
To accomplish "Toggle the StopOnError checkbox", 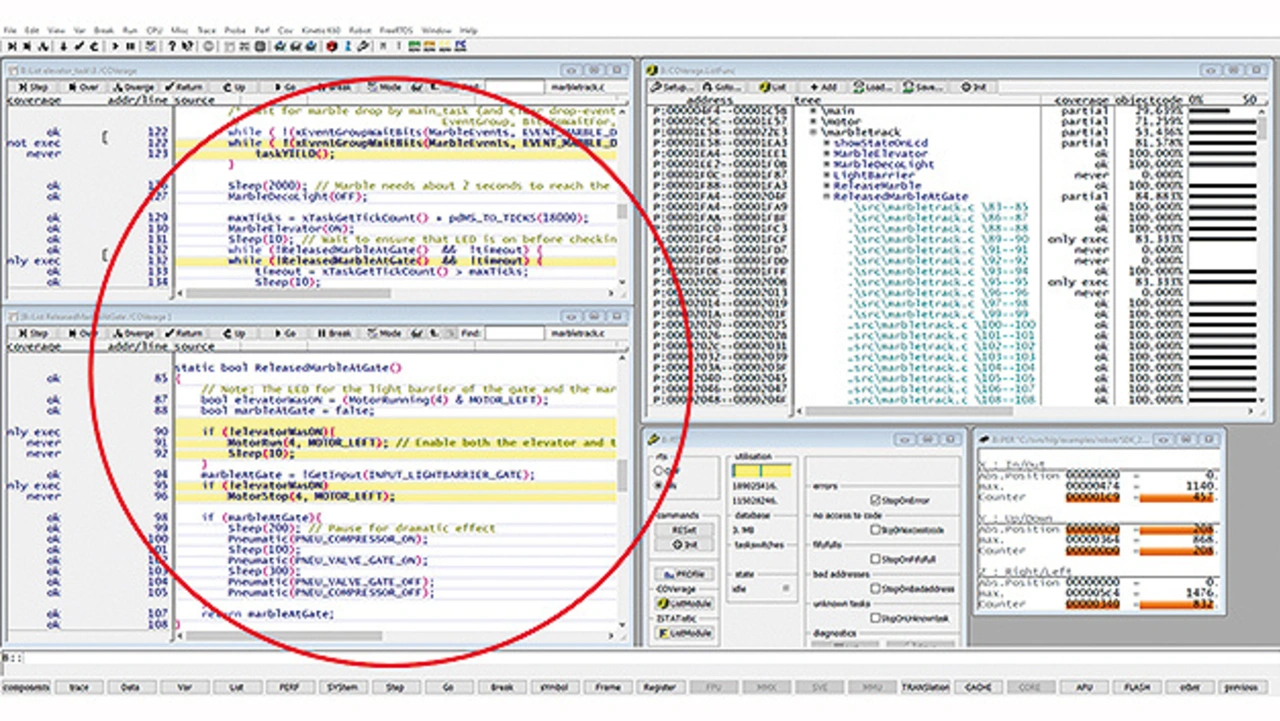I will 875,498.
